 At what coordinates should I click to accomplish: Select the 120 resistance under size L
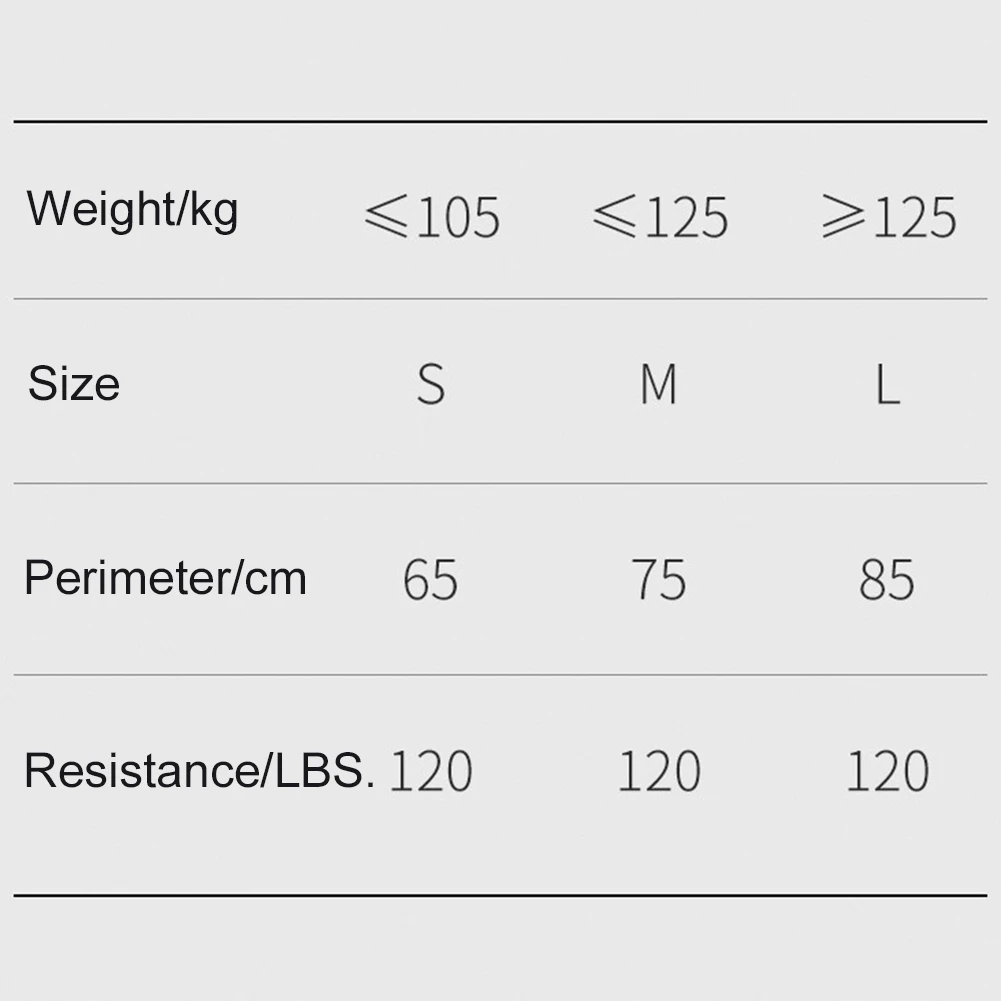coord(888,772)
